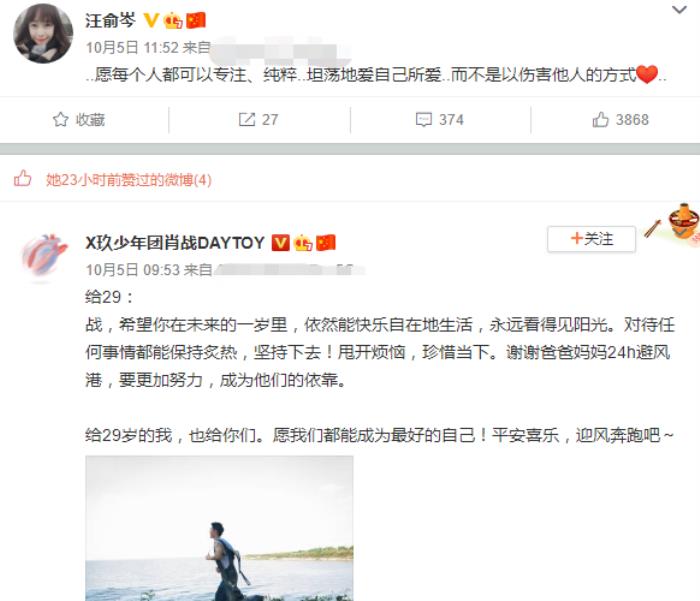Click the orange V verified badge beside 汪俞岑

click(151, 20)
